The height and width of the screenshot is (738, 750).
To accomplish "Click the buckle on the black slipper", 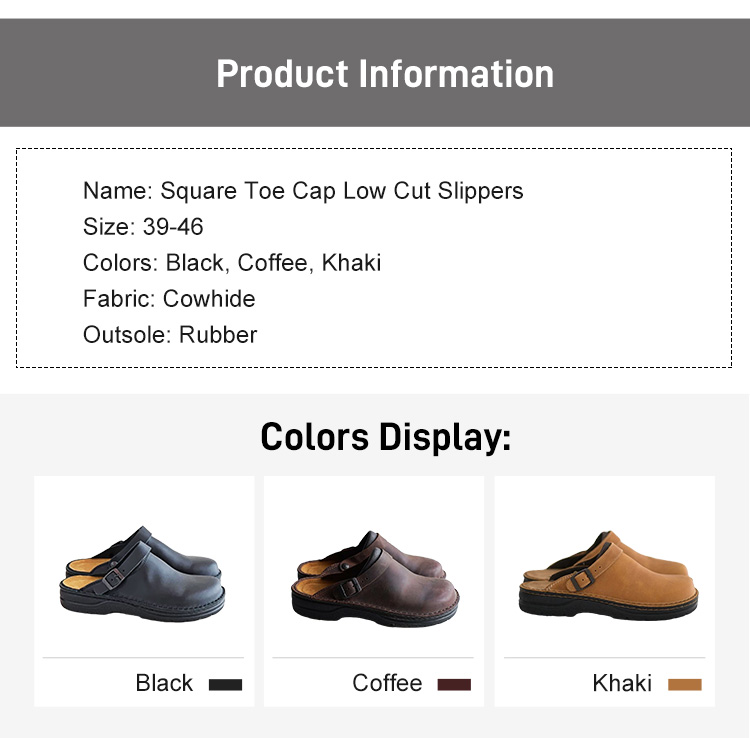I will pos(114,578).
